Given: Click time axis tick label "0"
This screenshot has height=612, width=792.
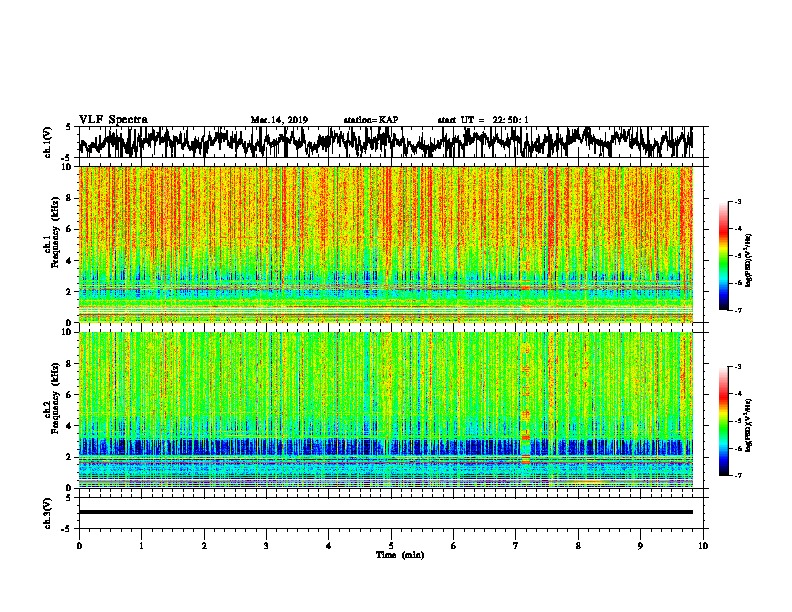Looking at the screenshot, I should click(79, 546).
